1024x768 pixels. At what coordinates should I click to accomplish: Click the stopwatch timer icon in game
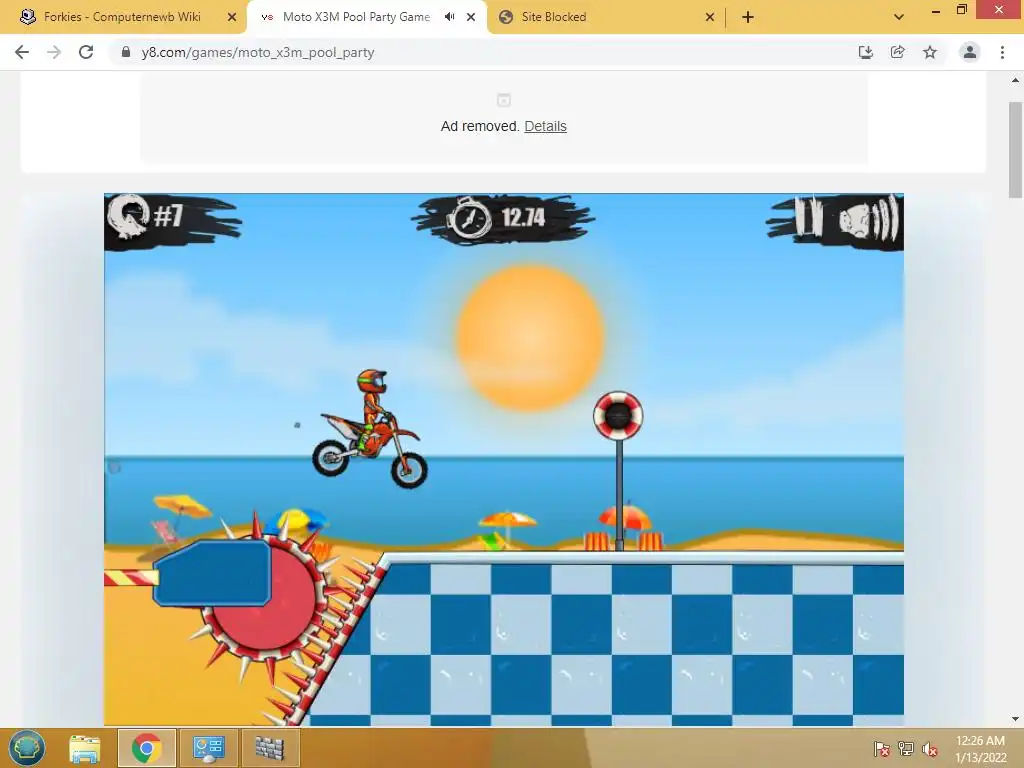[468, 219]
